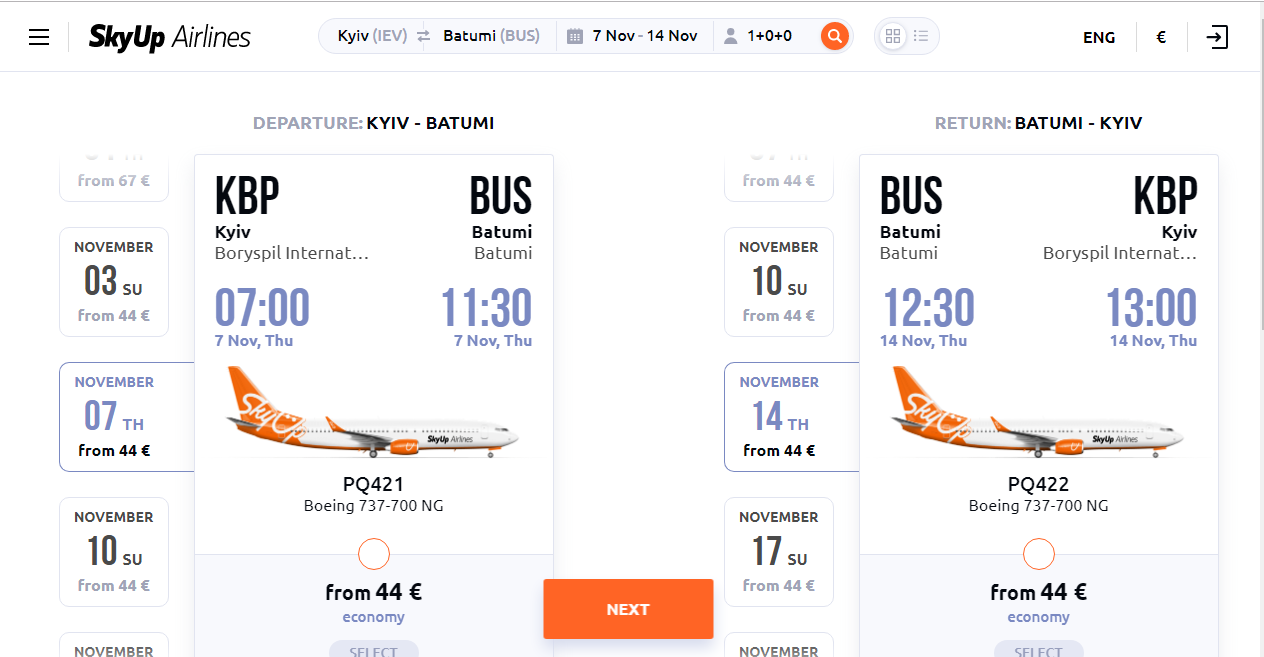Open the 1+0+0 passengers selector

point(769,36)
